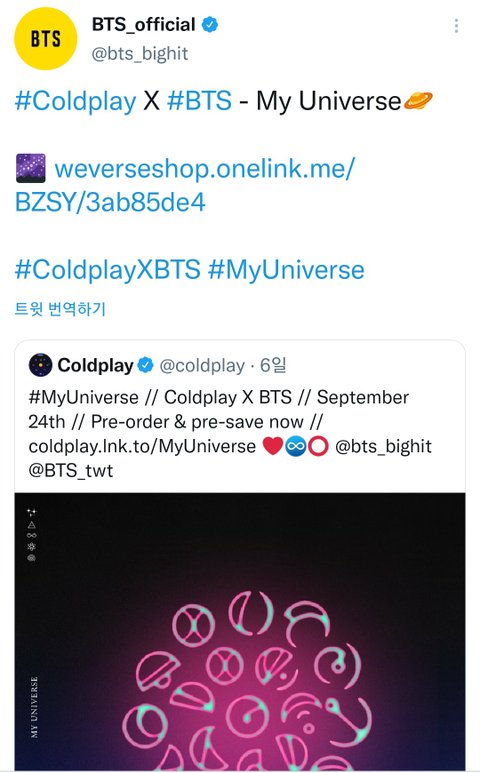Open the @bts_bighit handle under BTS_official
This screenshot has width=480, height=773.
[140, 53]
